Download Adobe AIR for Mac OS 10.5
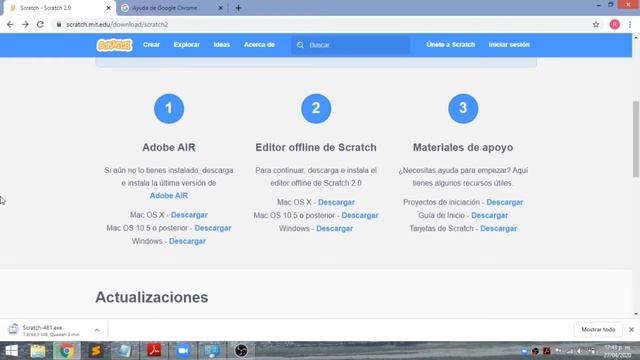 pyautogui.click(x=213, y=228)
